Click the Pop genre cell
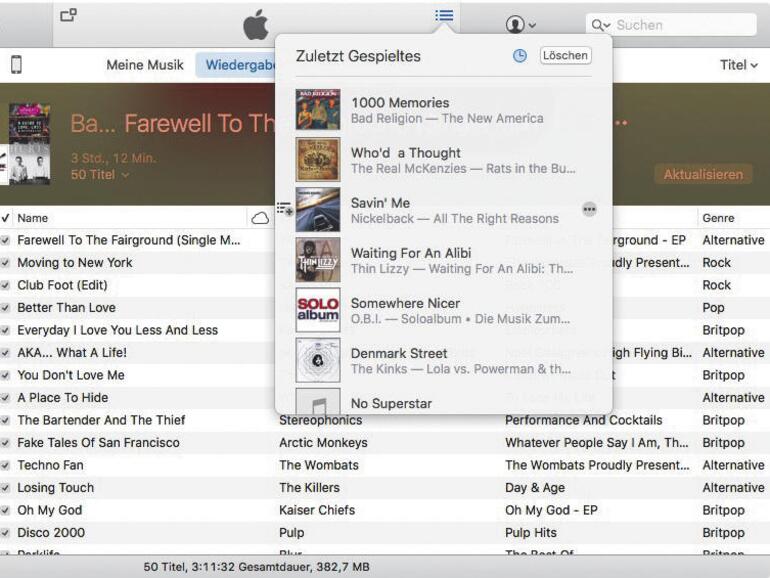Screen dimensions: 770x578 (713, 308)
